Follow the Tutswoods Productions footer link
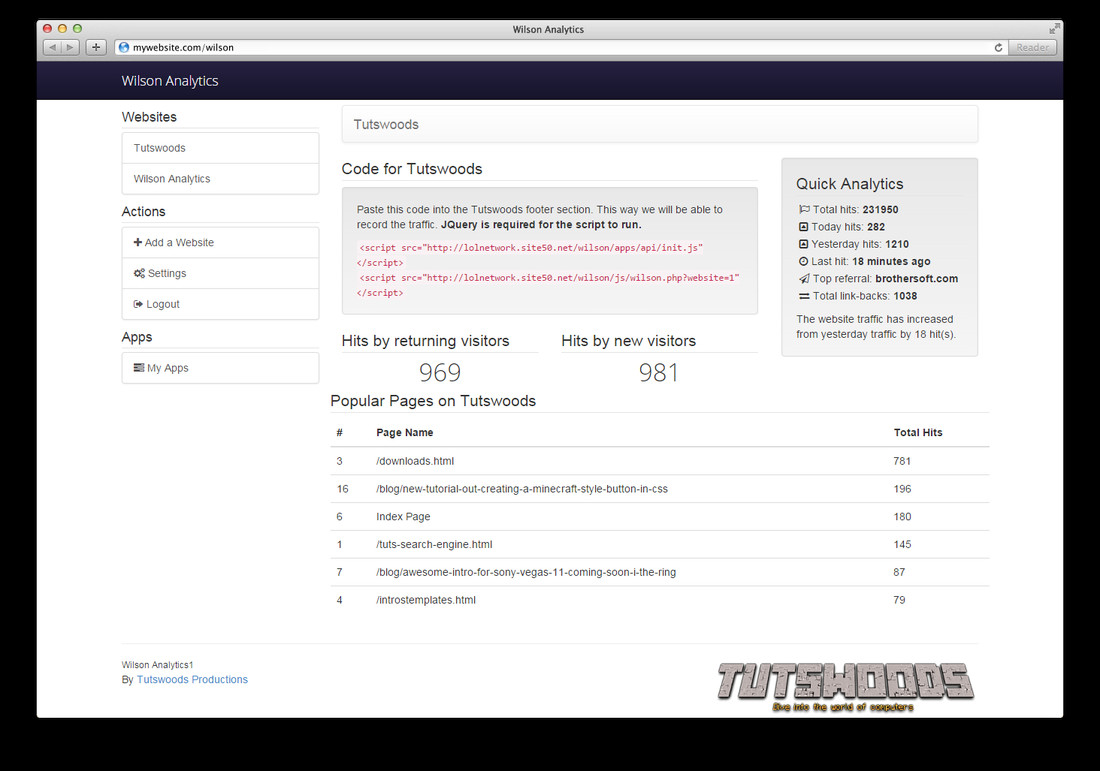The image size is (1100, 771). tap(192, 679)
